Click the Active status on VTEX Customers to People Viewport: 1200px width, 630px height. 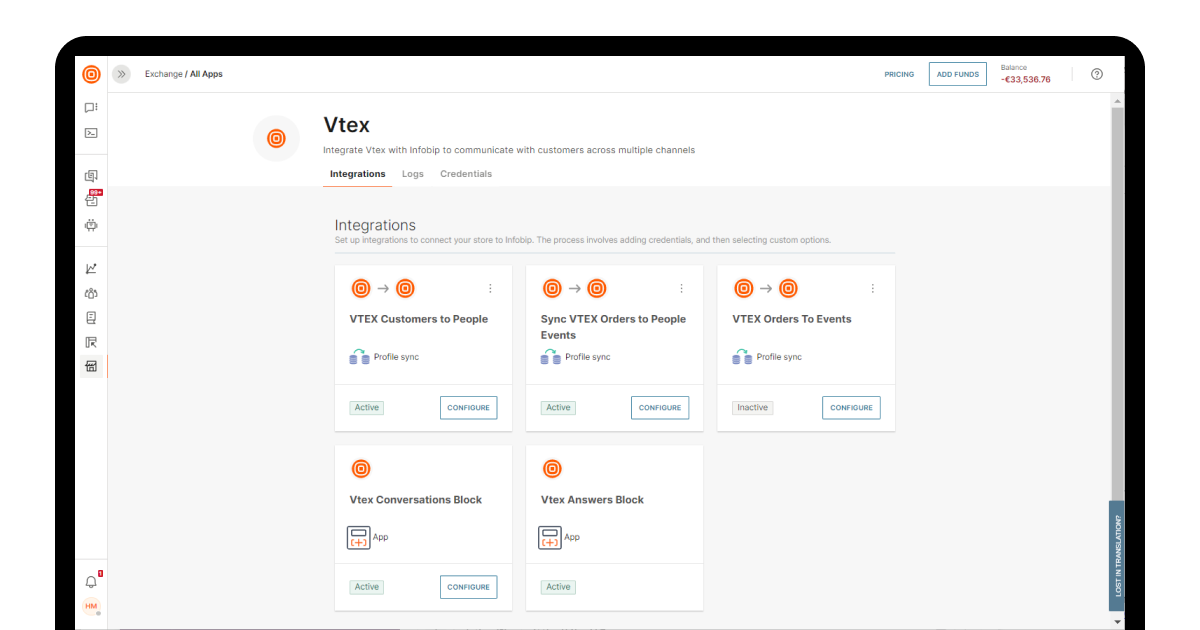[367, 408]
